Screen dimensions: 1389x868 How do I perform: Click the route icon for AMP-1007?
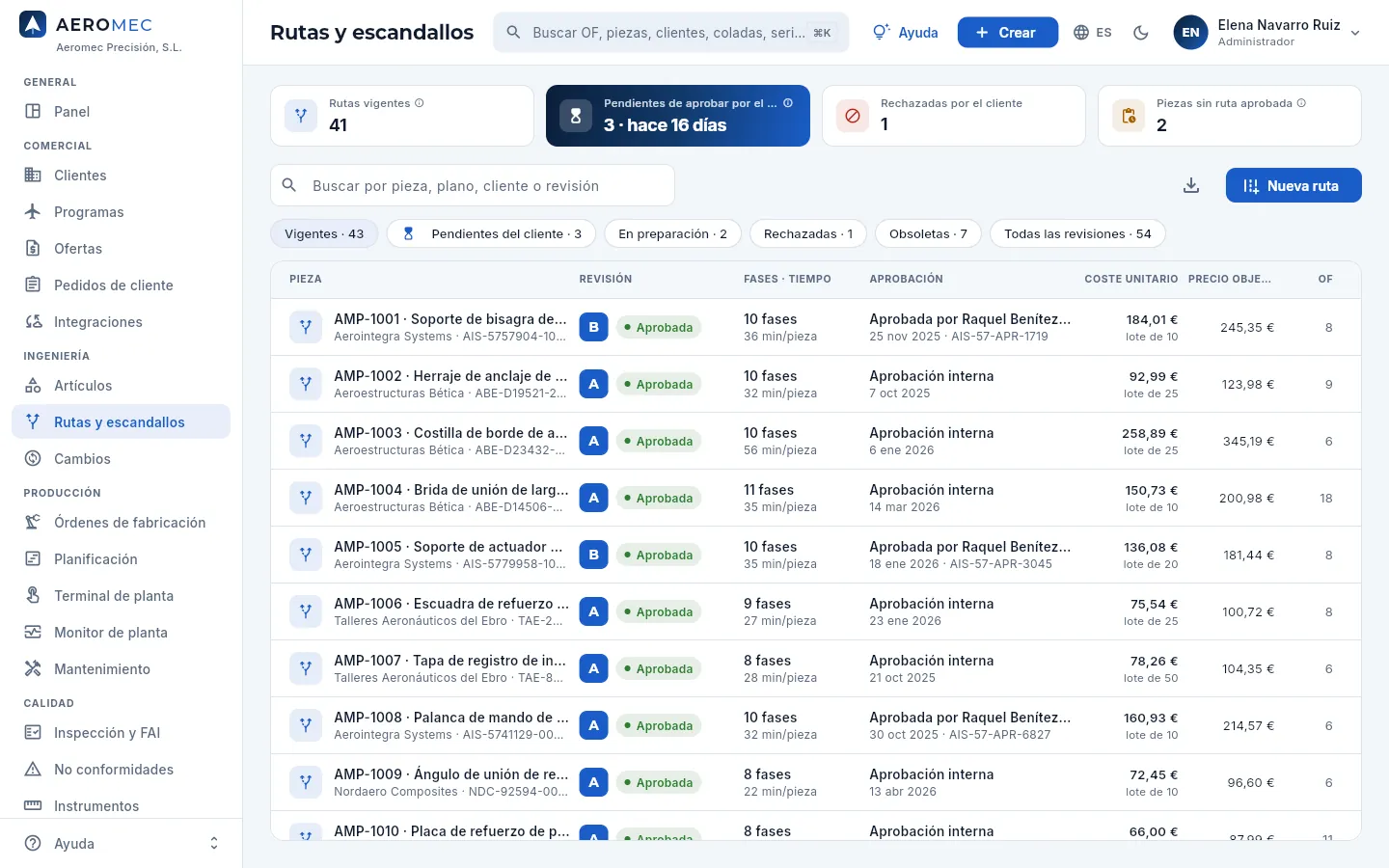coord(306,668)
